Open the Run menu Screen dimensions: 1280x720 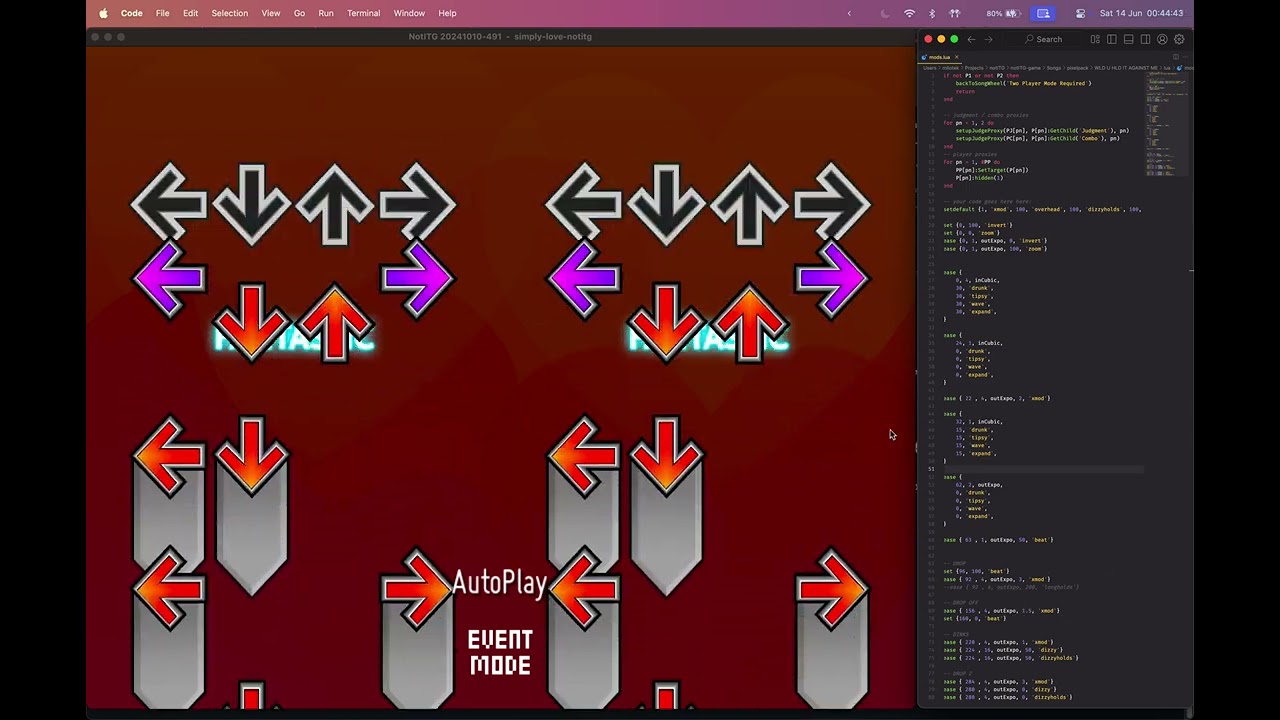tap(326, 13)
